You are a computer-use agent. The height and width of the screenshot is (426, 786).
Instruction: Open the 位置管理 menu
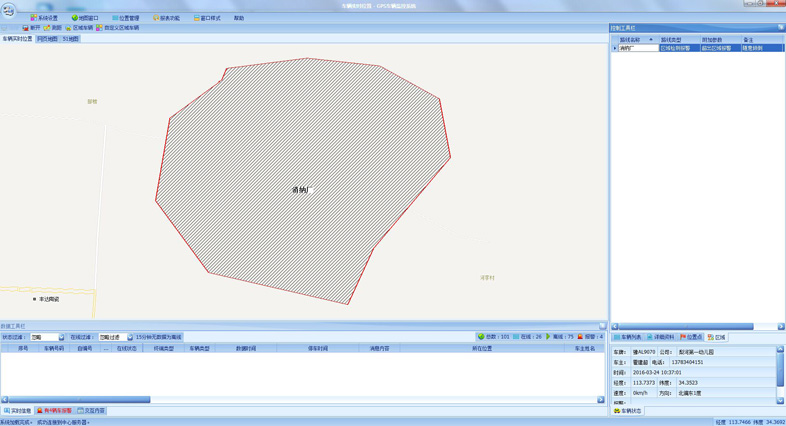[127, 18]
